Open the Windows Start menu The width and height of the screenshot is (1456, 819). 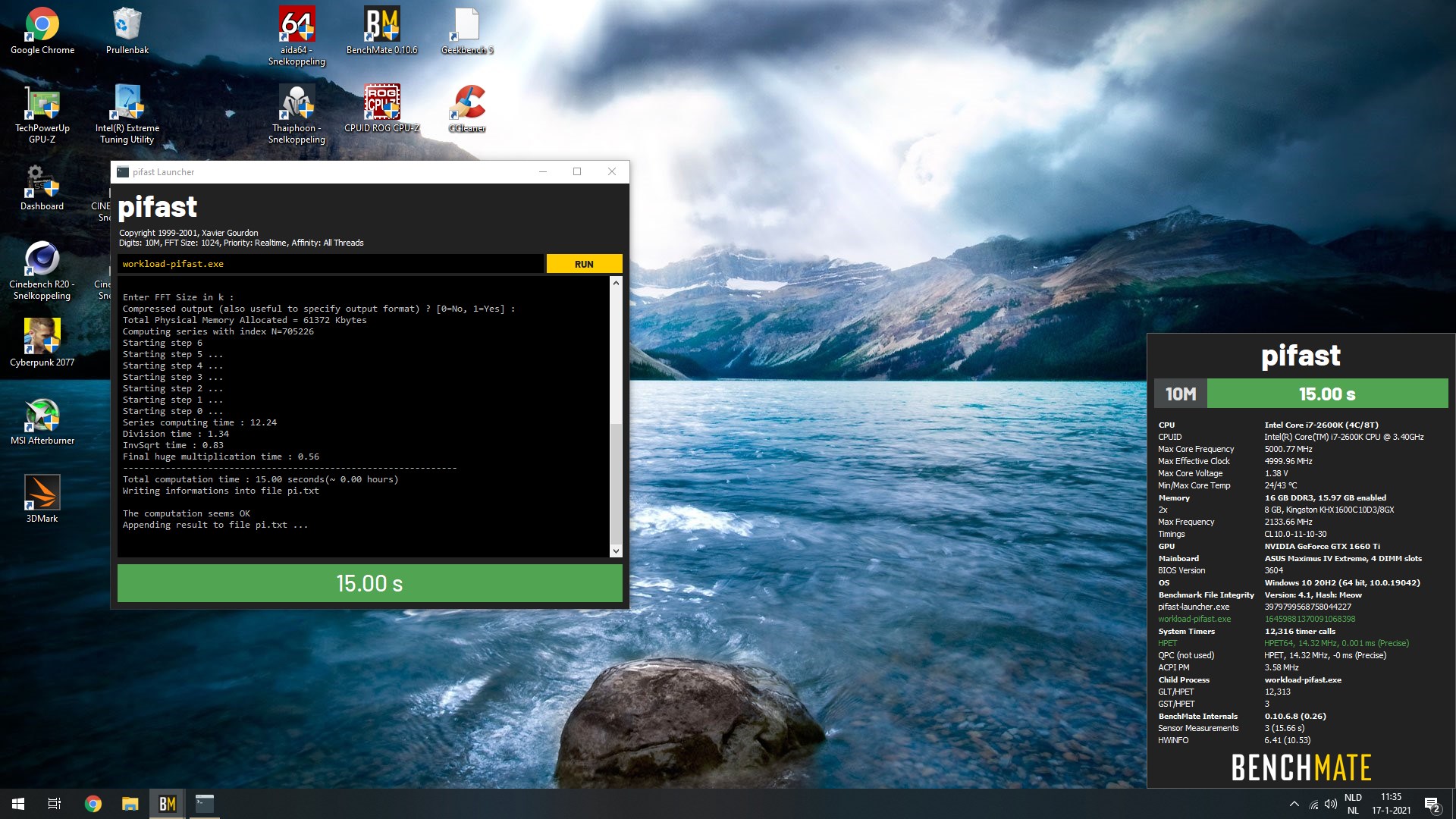coord(18,804)
